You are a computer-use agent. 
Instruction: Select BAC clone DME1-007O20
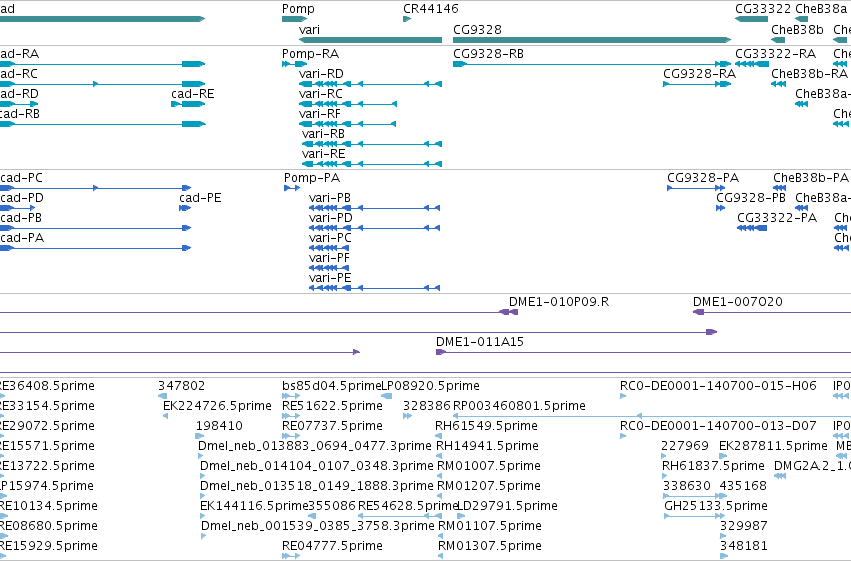click(738, 302)
